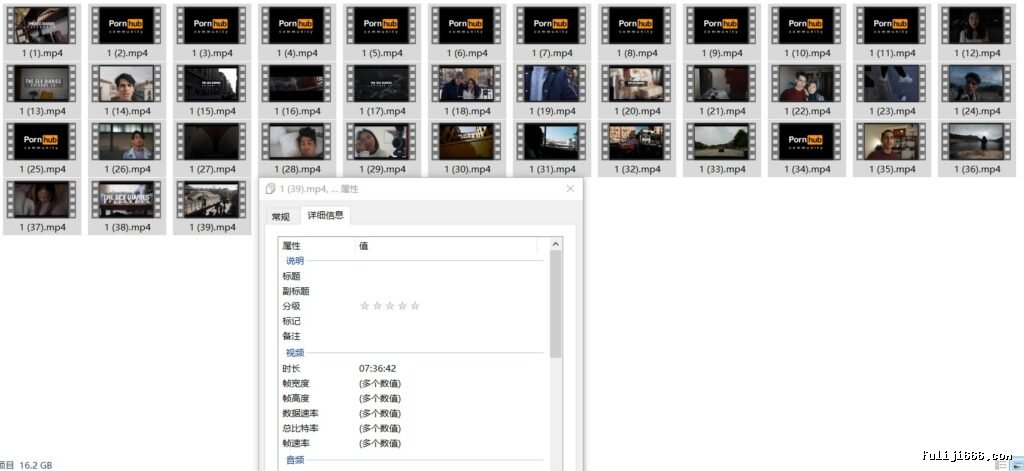Image resolution: width=1024 pixels, height=471 pixels.
Task: Select the video file 1 (36).mp4
Action: click(x=977, y=148)
